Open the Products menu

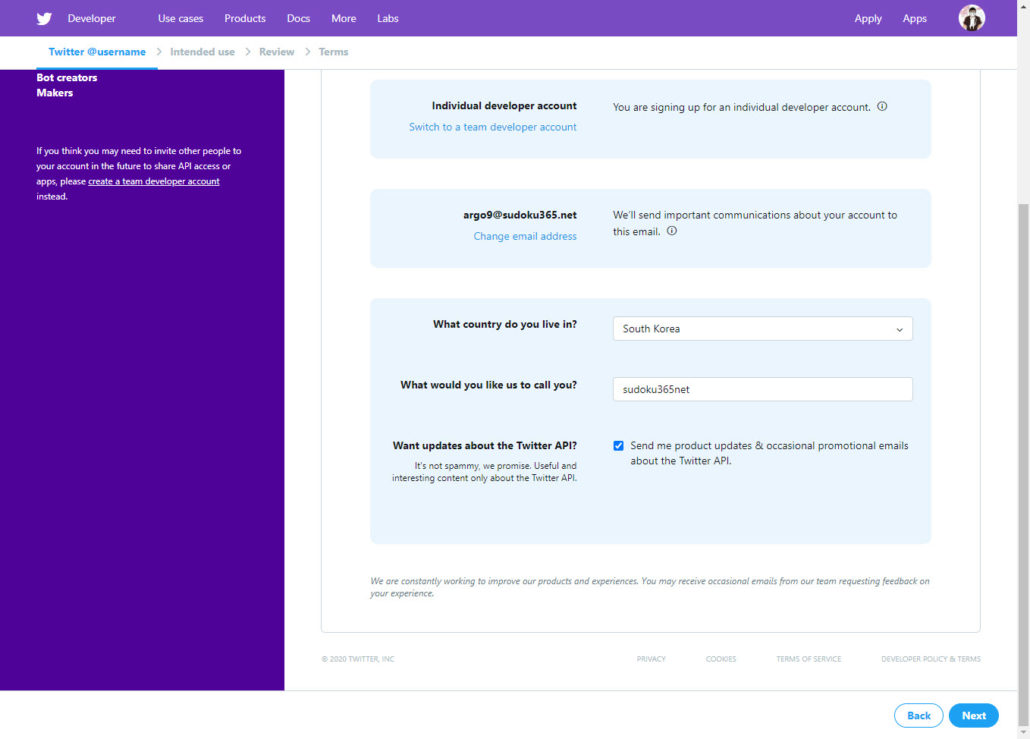coord(245,18)
